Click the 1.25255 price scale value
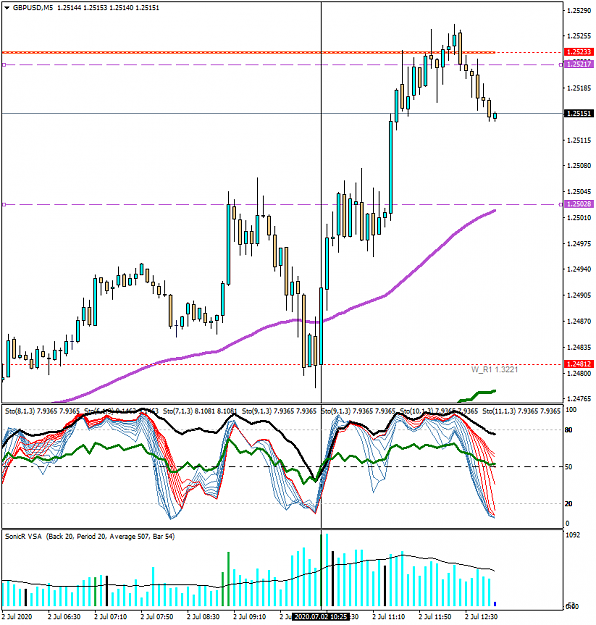Screen dimensions: 596x625 click(x=579, y=36)
